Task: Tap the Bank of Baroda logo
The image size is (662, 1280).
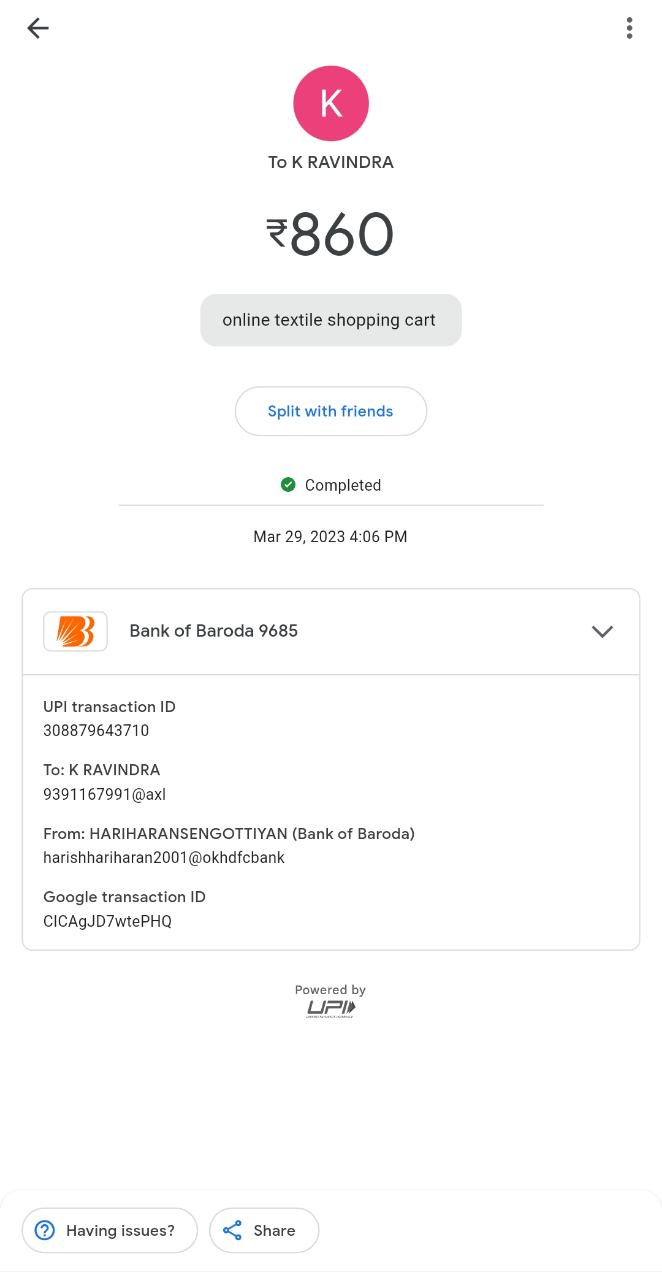Action: (75, 632)
